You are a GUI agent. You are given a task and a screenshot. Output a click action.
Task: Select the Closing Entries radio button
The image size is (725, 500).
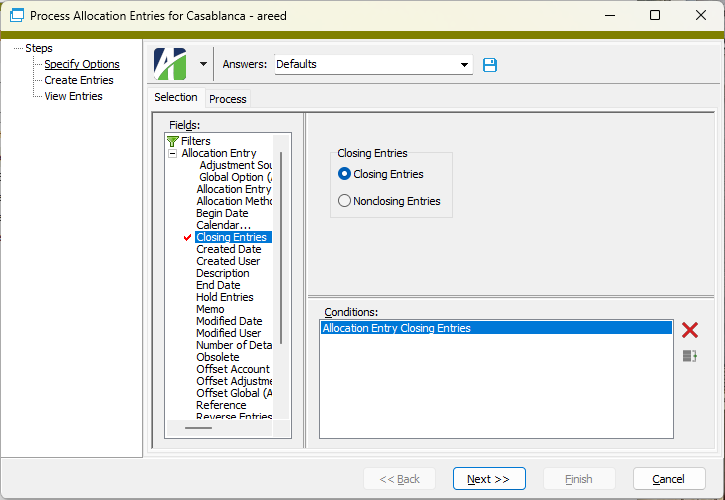345,174
